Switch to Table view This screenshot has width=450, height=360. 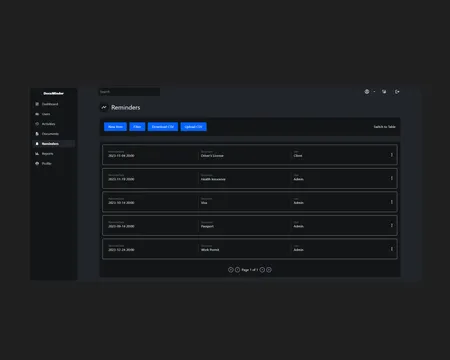(x=384, y=127)
